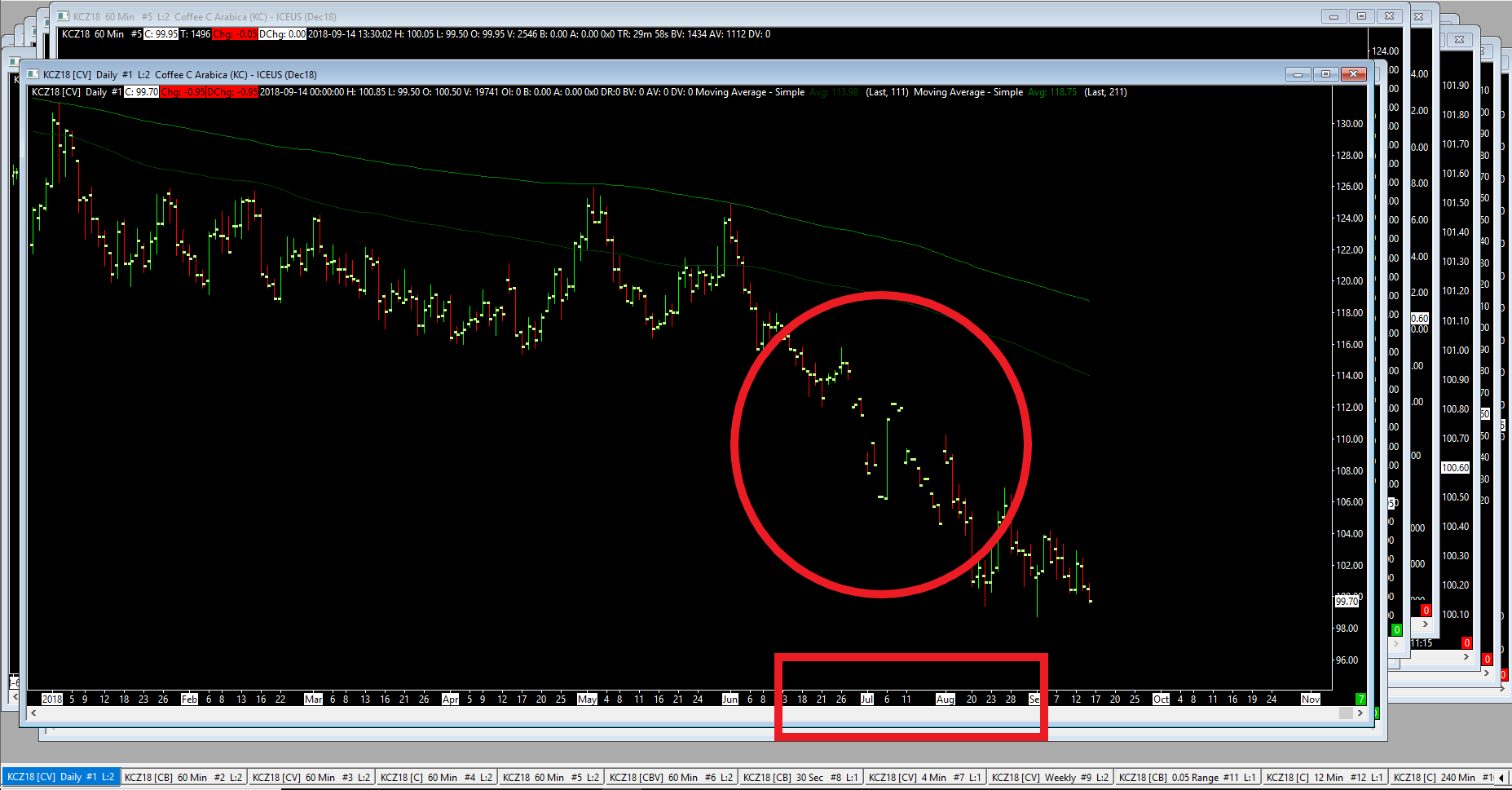
Task: Switch to the KCZ18 [CV] Daily #1 tab
Action: click(x=61, y=778)
